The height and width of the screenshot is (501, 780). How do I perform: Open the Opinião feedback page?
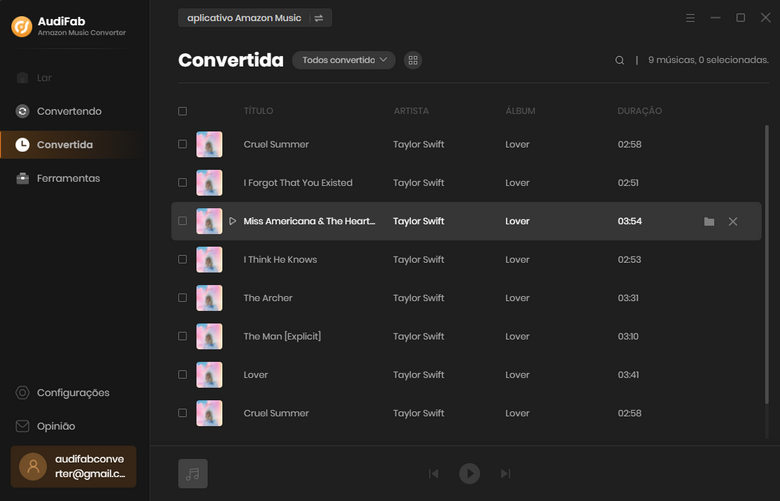coord(75,426)
